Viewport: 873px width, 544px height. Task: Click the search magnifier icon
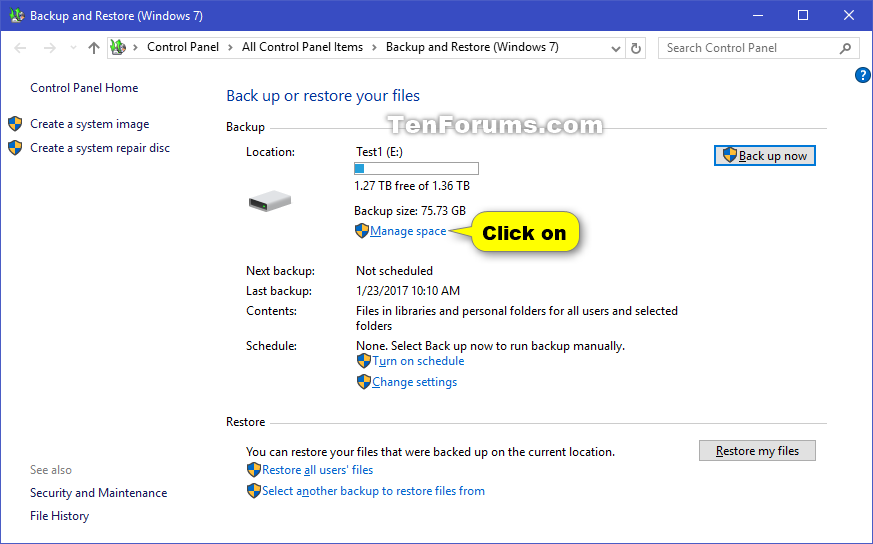coord(845,48)
